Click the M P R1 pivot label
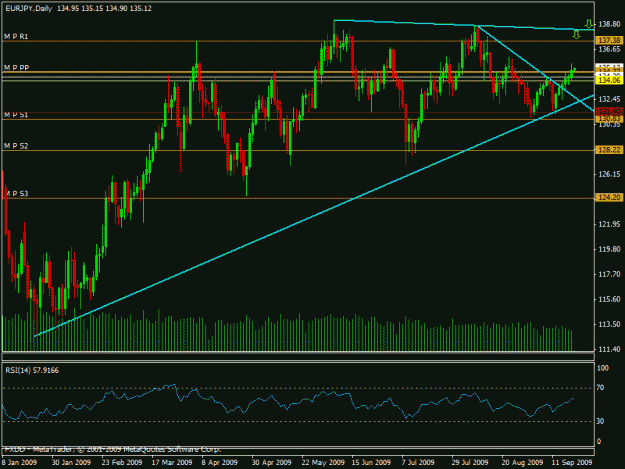The height and width of the screenshot is (469, 625). [x=16, y=36]
